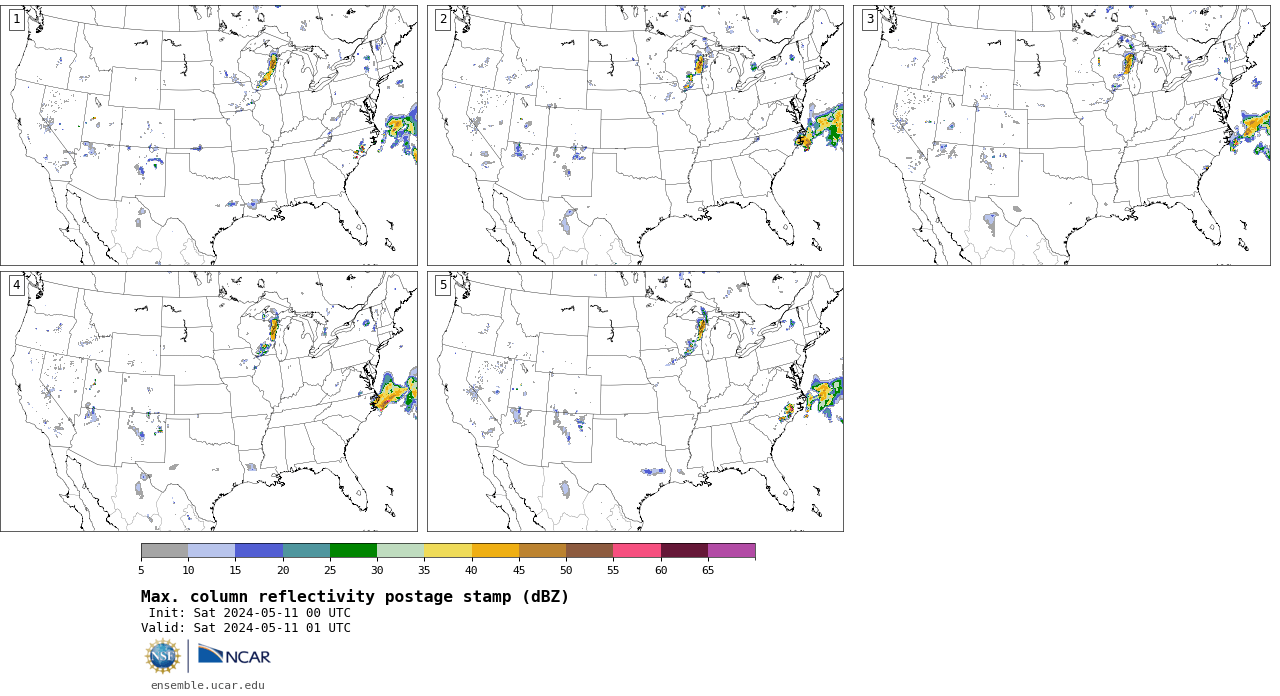This screenshot has height=696, width=1280.
Task: Select the pale green 30-35 dBZ swatch
Action: [x=401, y=551]
